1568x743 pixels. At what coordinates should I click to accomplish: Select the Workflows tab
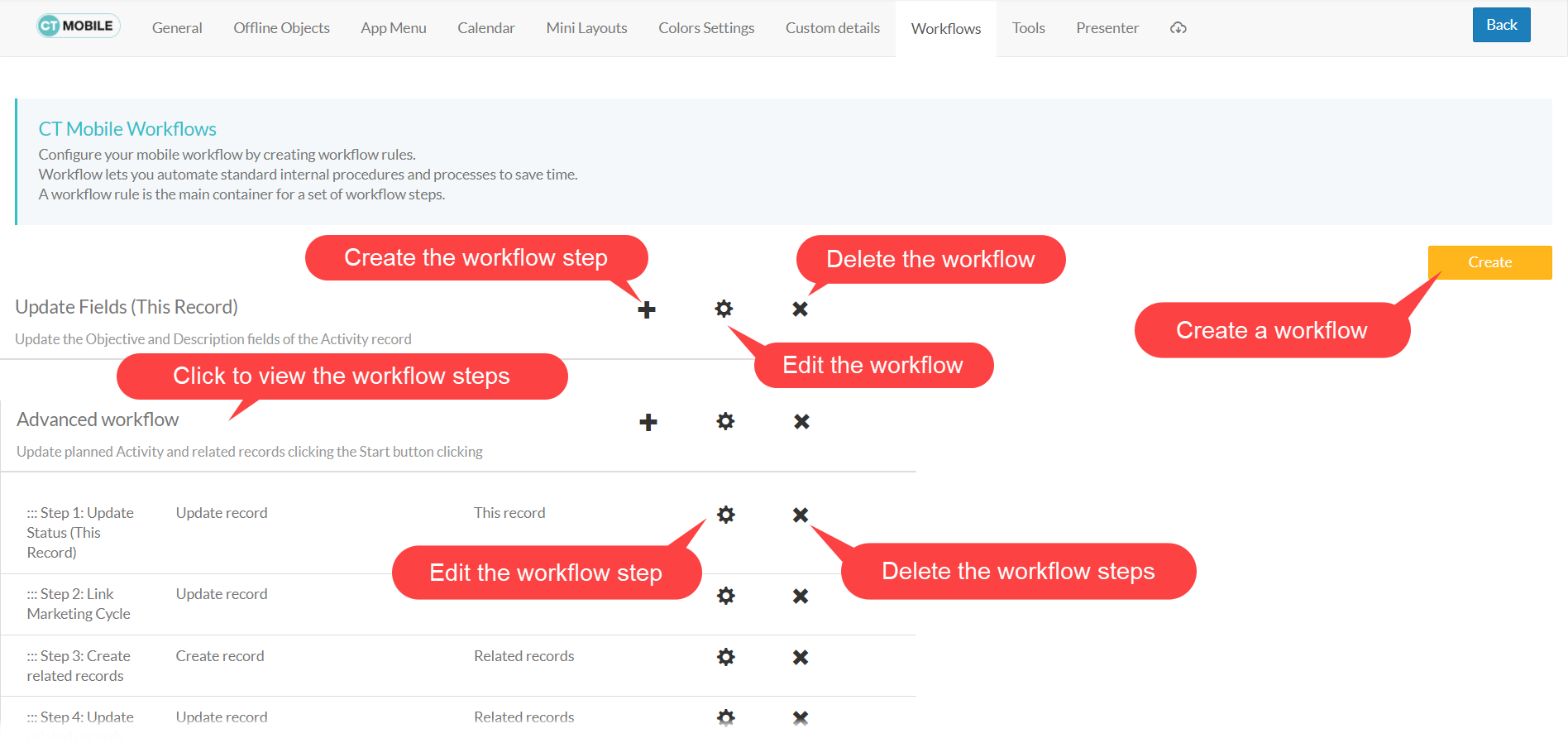tap(946, 29)
